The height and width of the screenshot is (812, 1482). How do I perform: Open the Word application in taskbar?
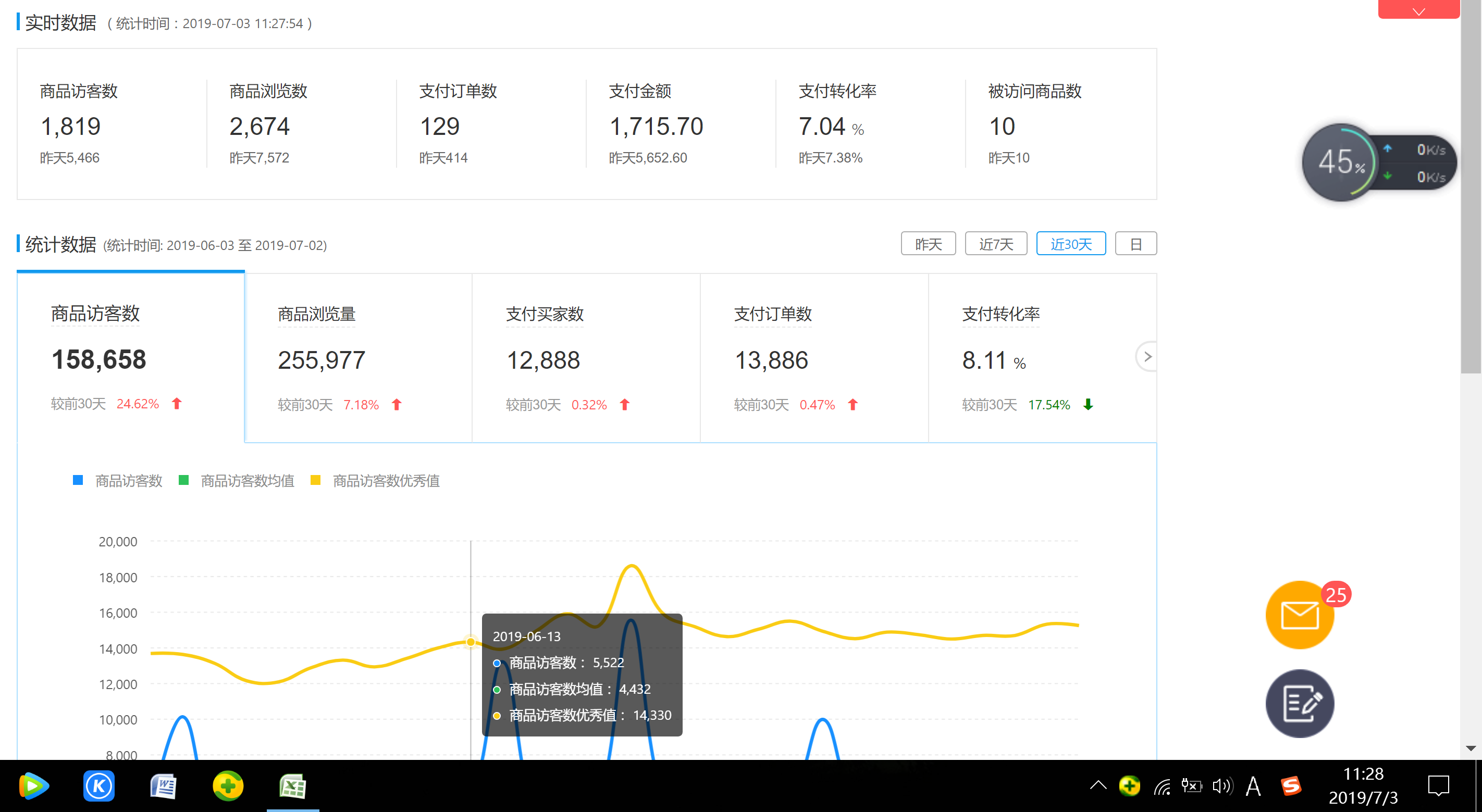coord(164,785)
